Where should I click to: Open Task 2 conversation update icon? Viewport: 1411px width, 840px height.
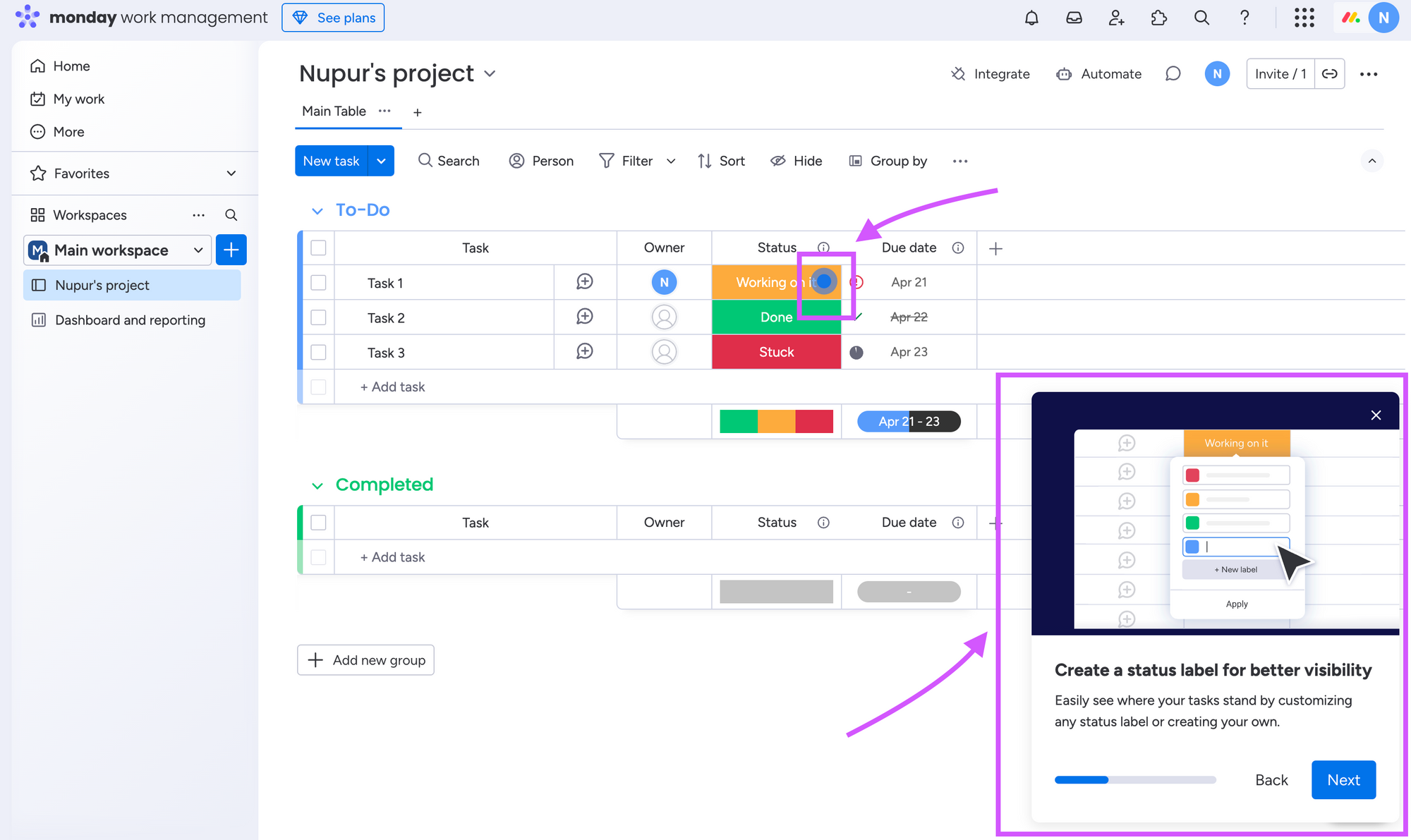click(585, 317)
